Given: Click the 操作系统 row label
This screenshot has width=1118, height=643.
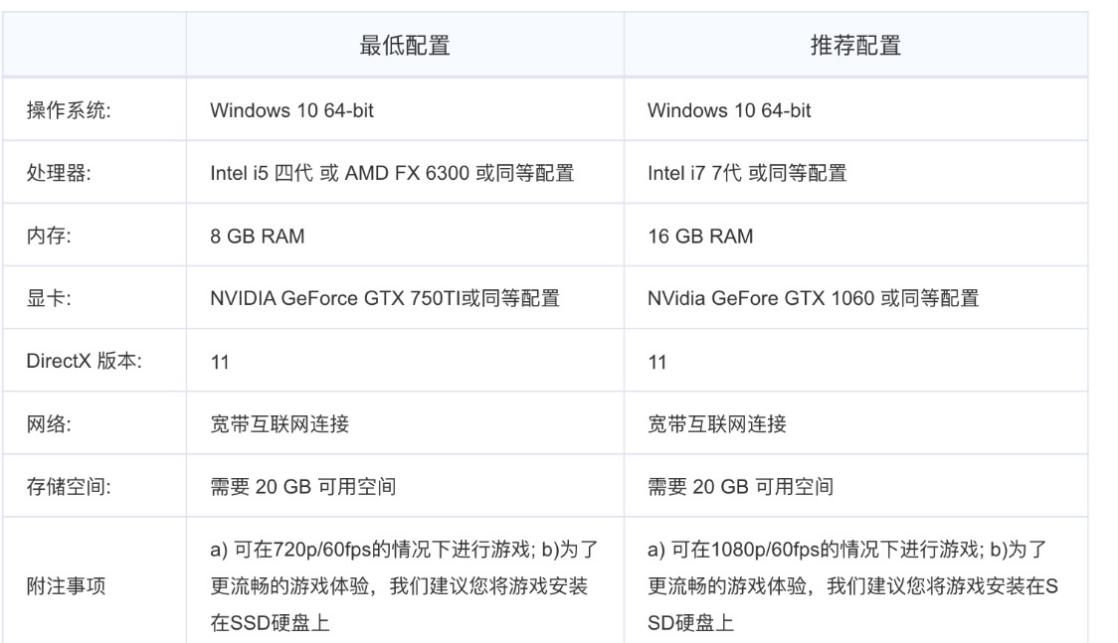Looking at the screenshot, I should pos(68,110).
